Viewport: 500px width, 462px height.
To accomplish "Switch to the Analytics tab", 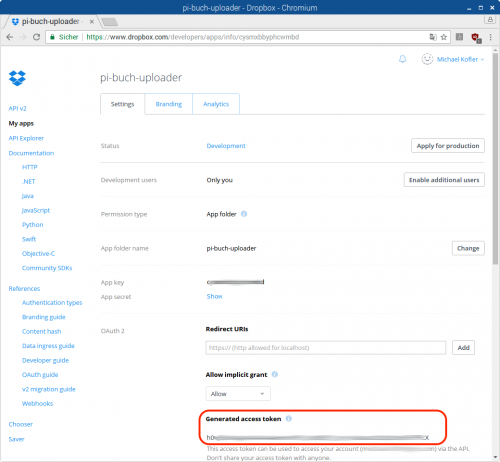I will pos(216,104).
